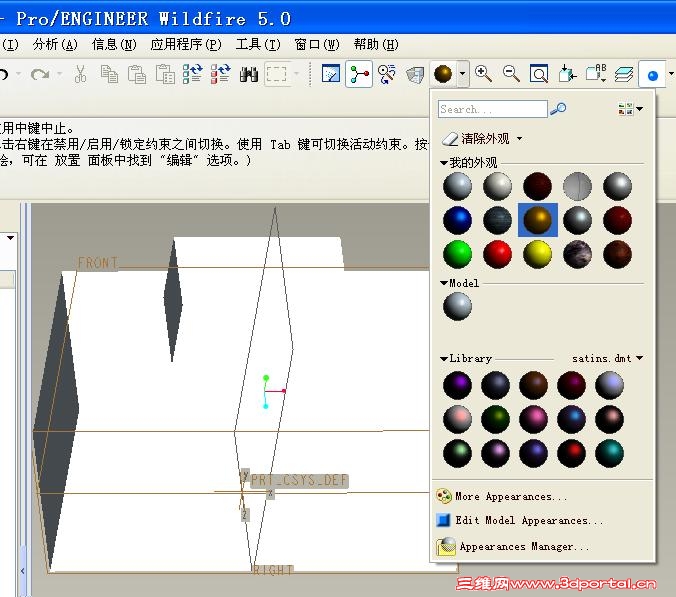Toggle the Spin Center icon
676x597 pixels.
(x=359, y=75)
